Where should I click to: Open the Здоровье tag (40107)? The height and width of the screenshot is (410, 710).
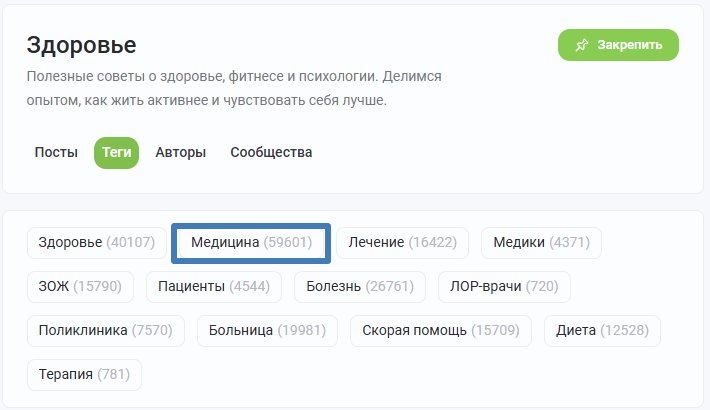(97, 243)
